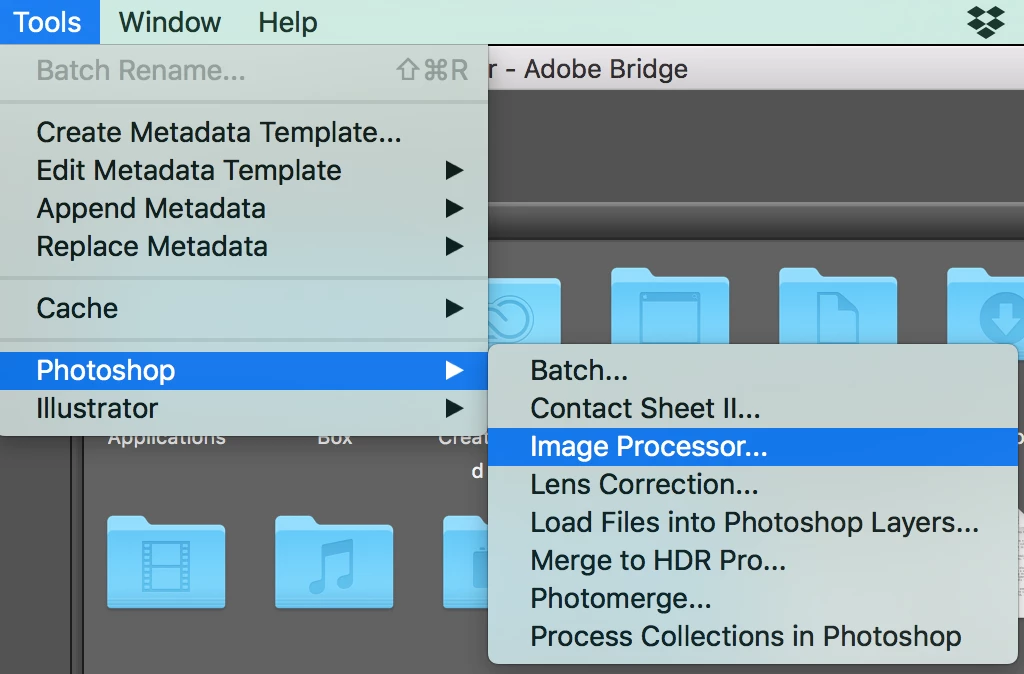Open the Tools menu

click(48, 22)
